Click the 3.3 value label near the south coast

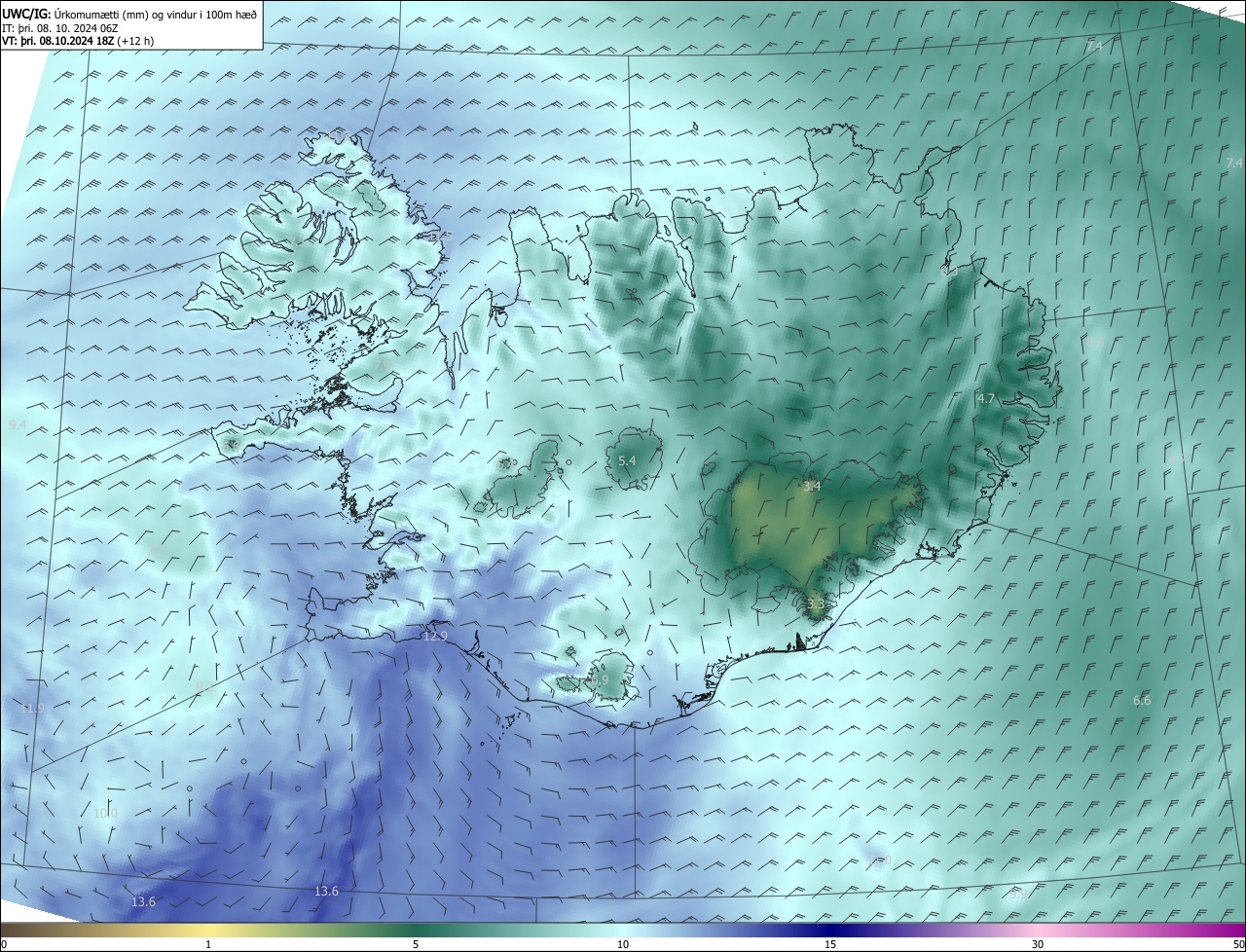click(x=816, y=604)
